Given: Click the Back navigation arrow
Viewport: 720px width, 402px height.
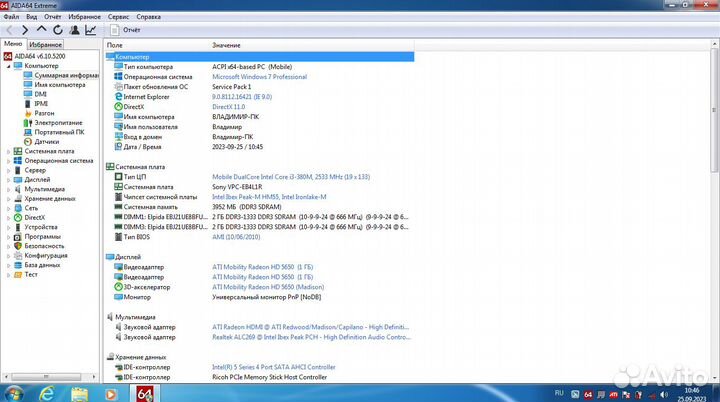Looking at the screenshot, I should pos(9,30).
